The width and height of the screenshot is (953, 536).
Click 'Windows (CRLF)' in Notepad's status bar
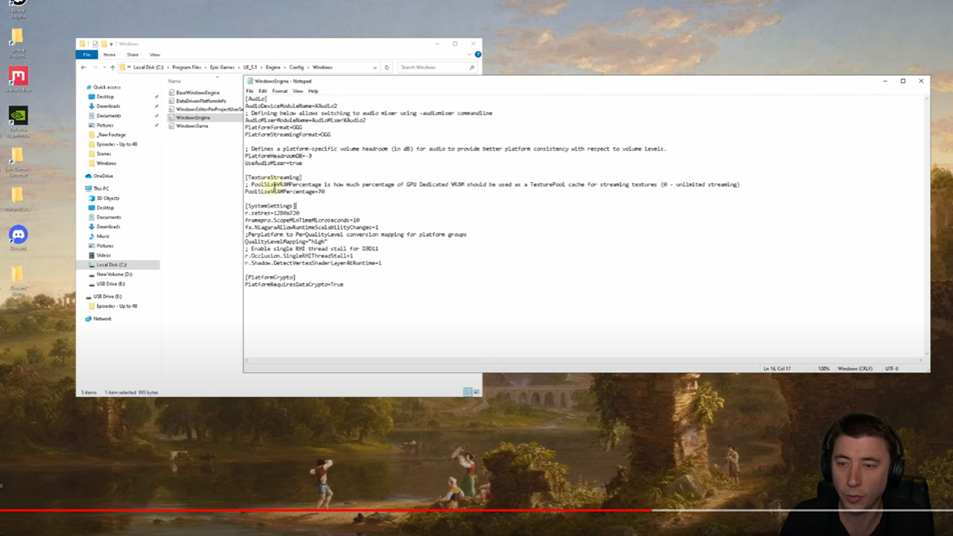(x=855, y=369)
